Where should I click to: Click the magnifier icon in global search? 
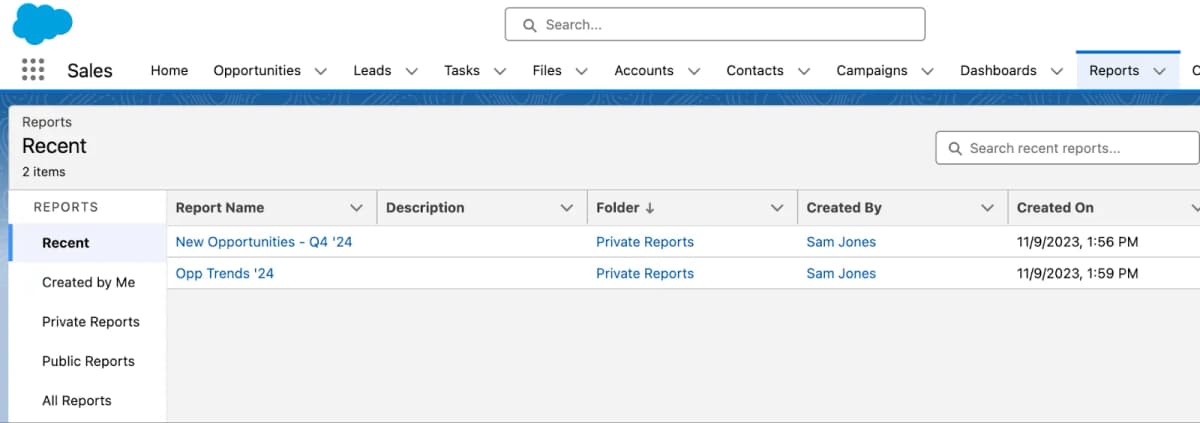pyautogui.click(x=530, y=25)
